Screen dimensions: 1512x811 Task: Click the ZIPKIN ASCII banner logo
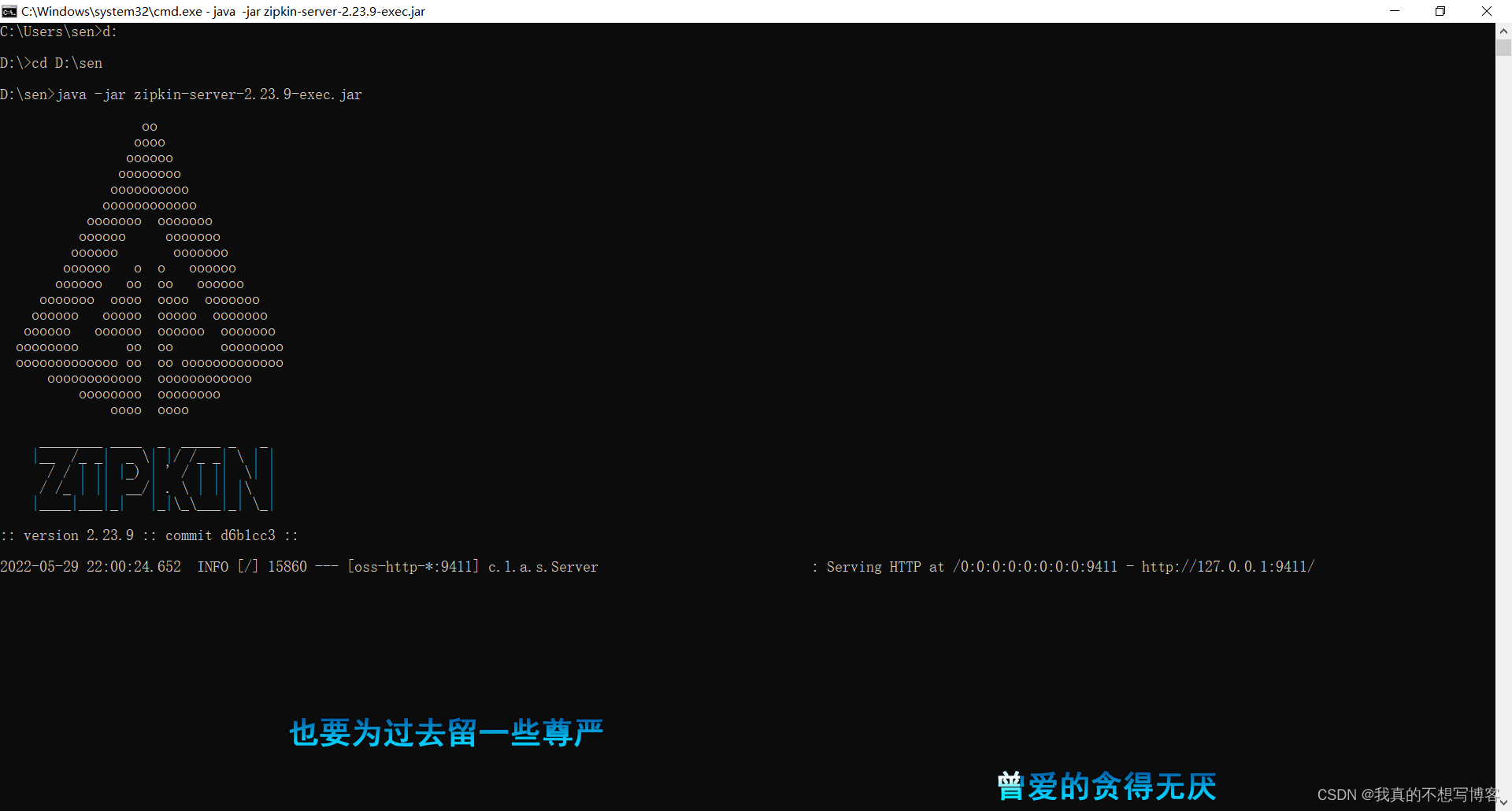(154, 479)
